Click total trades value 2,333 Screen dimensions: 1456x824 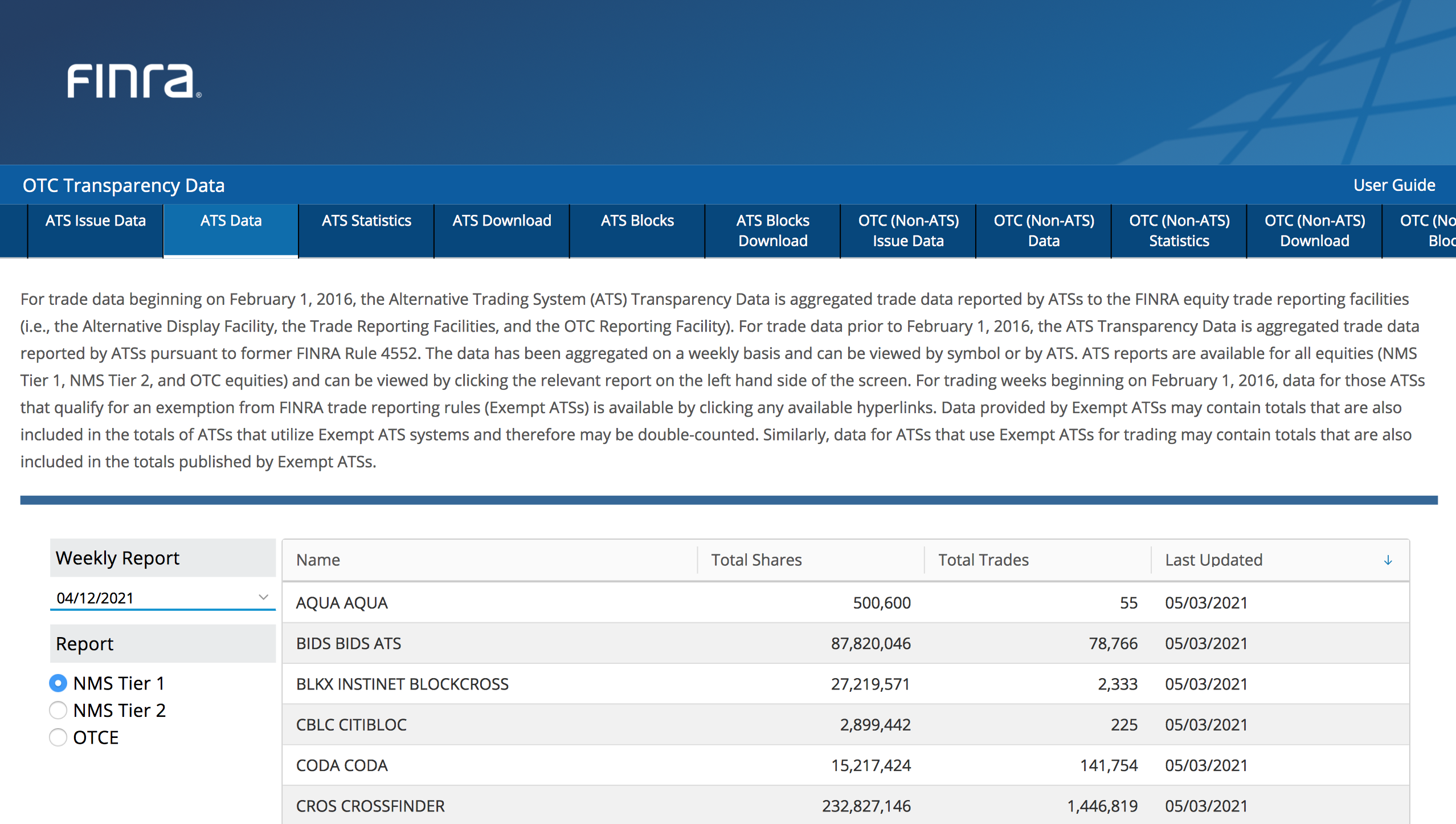click(1118, 684)
